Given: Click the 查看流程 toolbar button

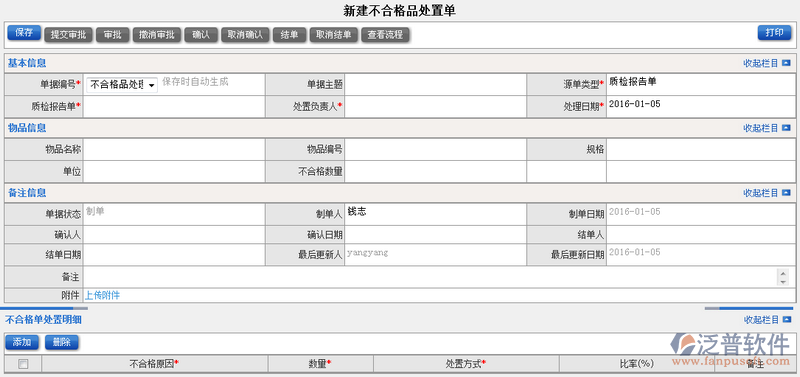Looking at the screenshot, I should (x=385, y=35).
